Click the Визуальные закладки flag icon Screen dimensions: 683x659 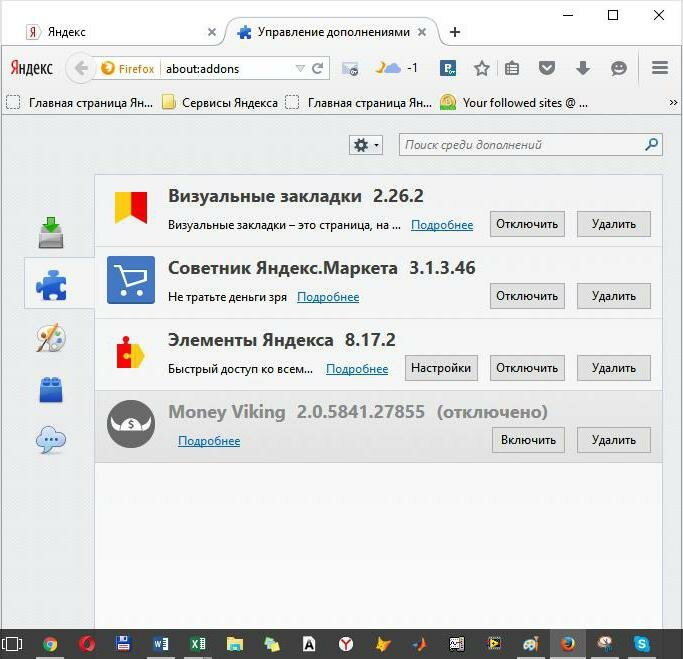(131, 207)
